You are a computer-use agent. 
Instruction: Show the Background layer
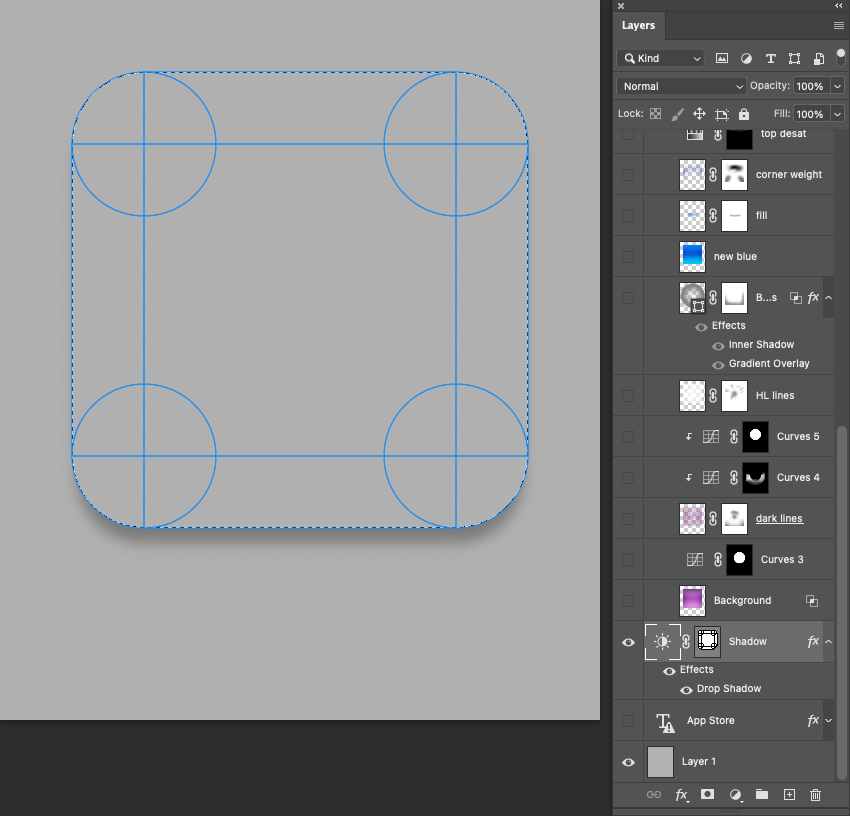tap(628, 601)
